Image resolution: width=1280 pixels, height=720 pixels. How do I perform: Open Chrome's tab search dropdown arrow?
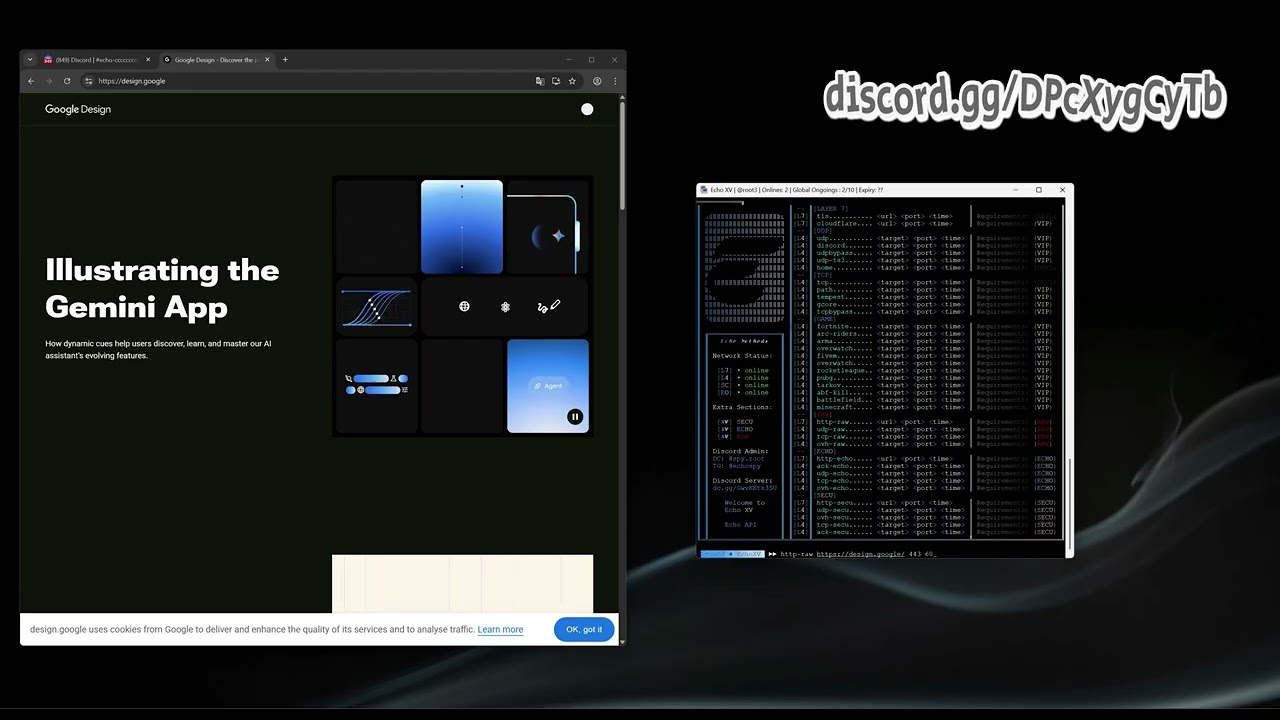coord(30,60)
